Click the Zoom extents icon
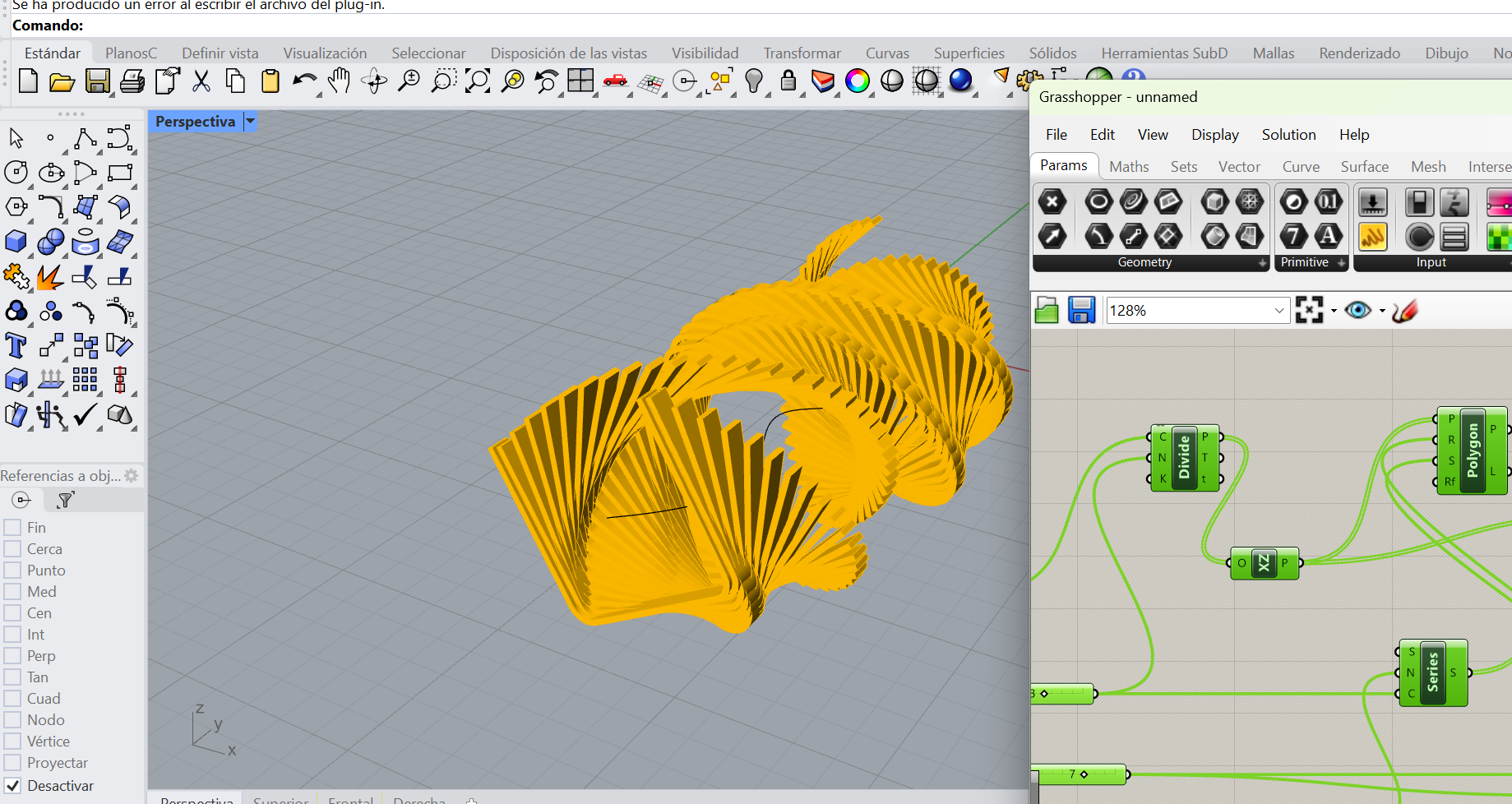 point(478,81)
